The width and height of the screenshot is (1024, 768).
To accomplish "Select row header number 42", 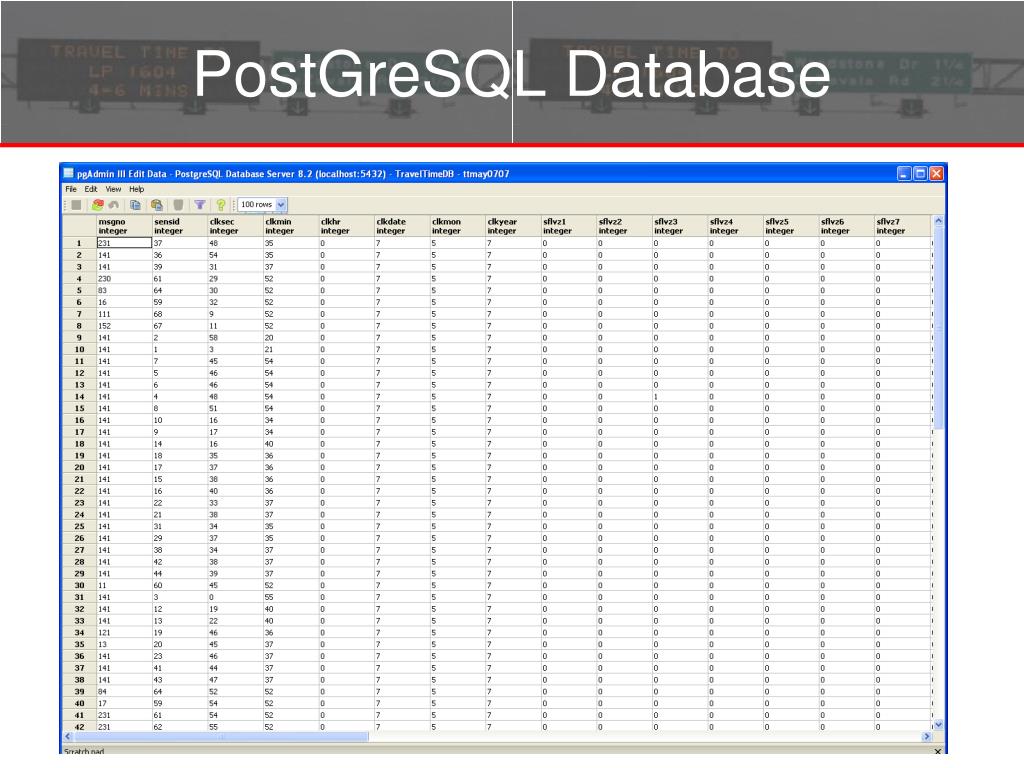I will click(79, 727).
